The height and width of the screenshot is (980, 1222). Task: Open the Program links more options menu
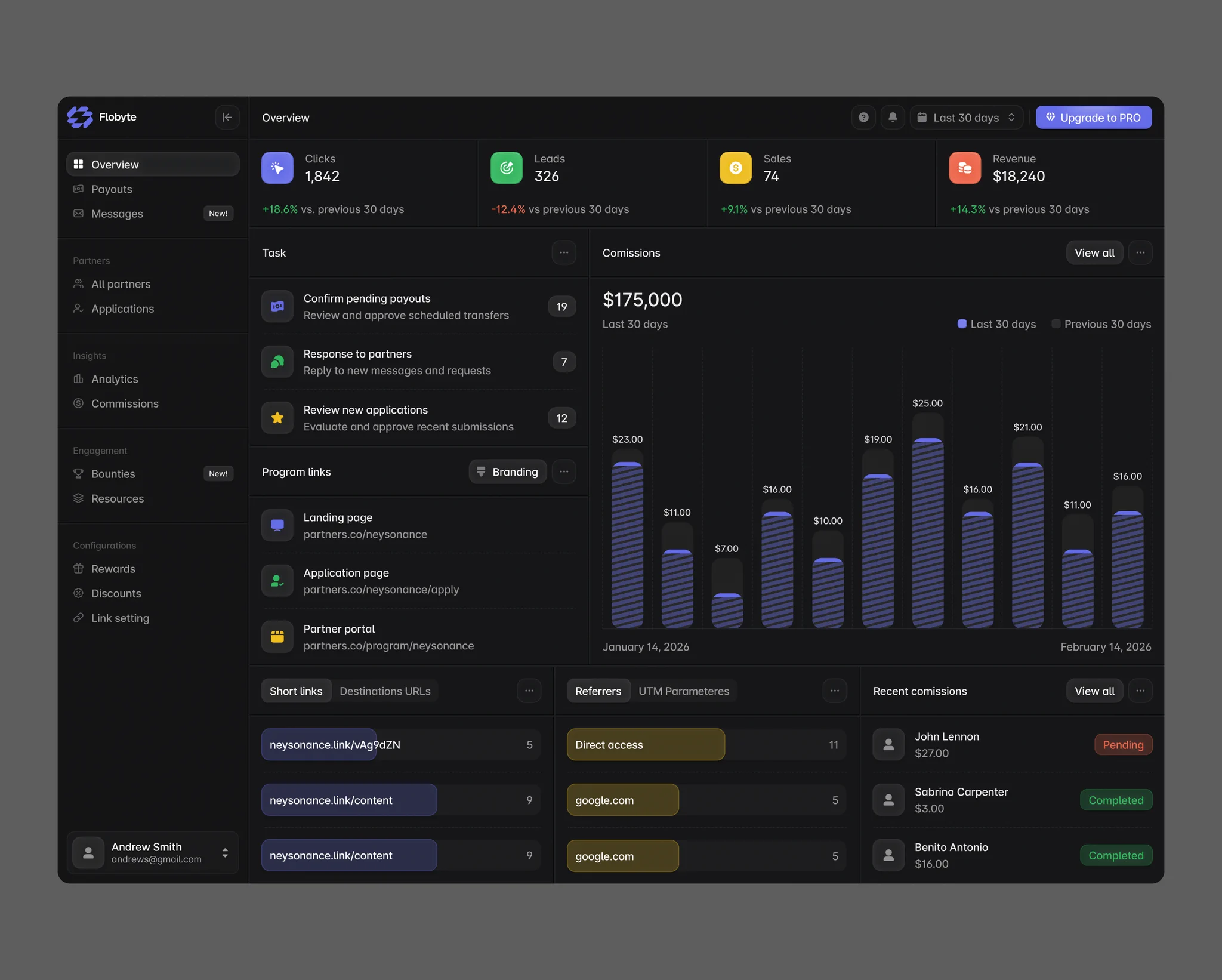[x=564, y=471]
